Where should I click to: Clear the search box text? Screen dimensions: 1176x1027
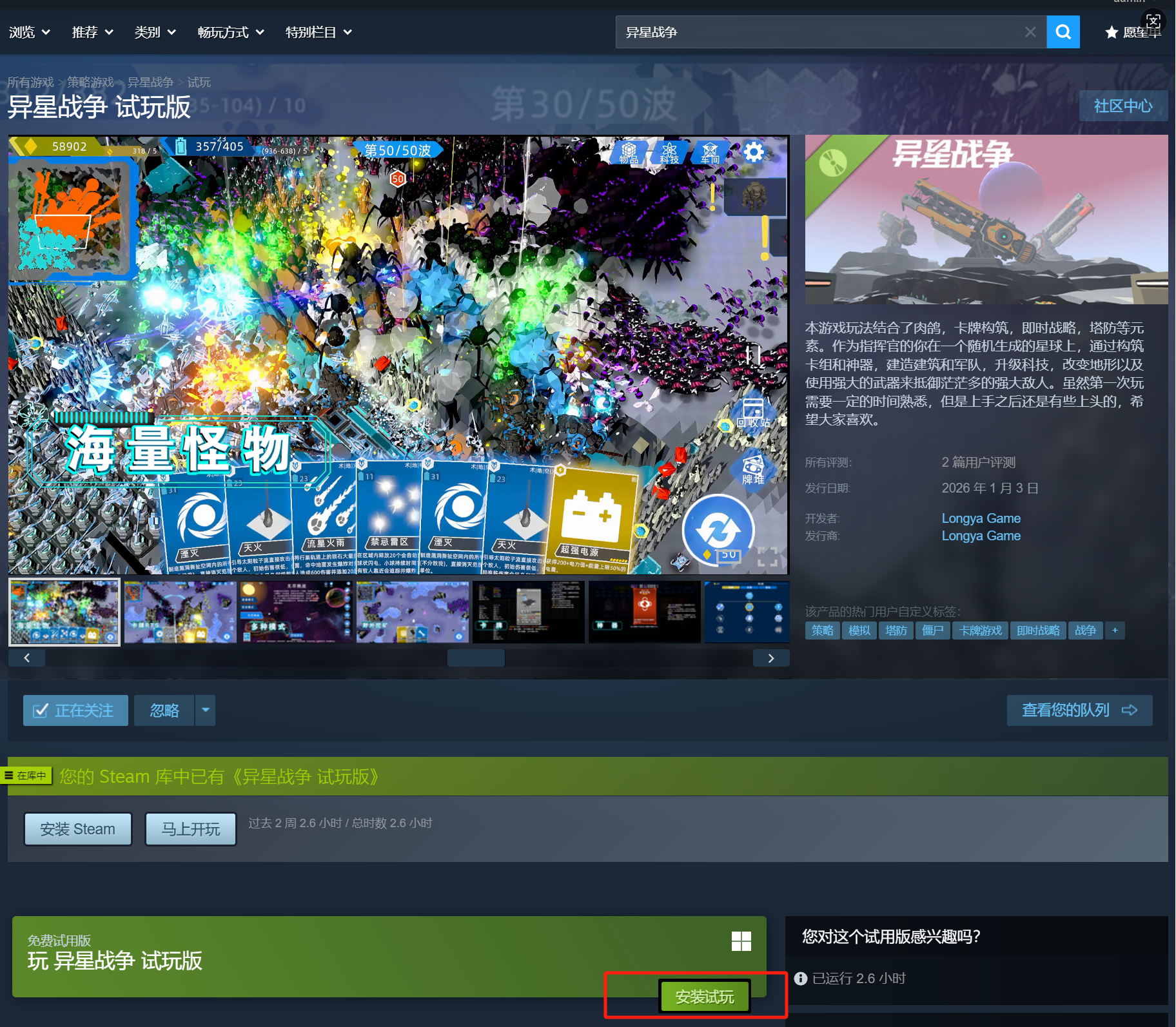[1030, 32]
